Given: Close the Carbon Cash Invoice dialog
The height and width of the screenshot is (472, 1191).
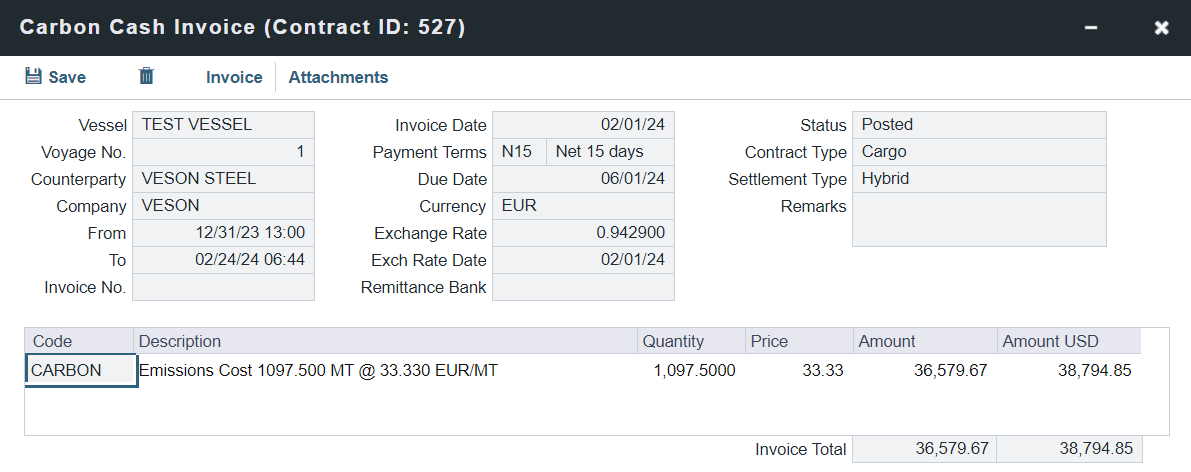Looking at the screenshot, I should coord(1161,28).
